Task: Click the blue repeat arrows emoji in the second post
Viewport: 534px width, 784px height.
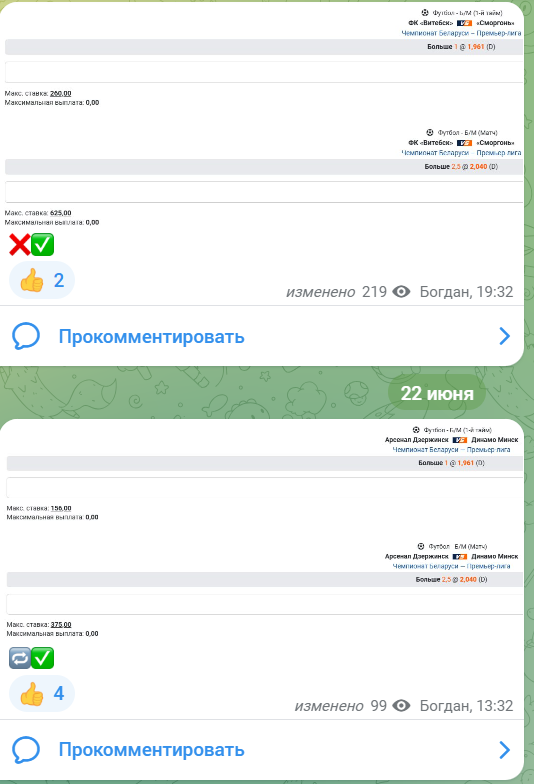Action: tap(20, 658)
